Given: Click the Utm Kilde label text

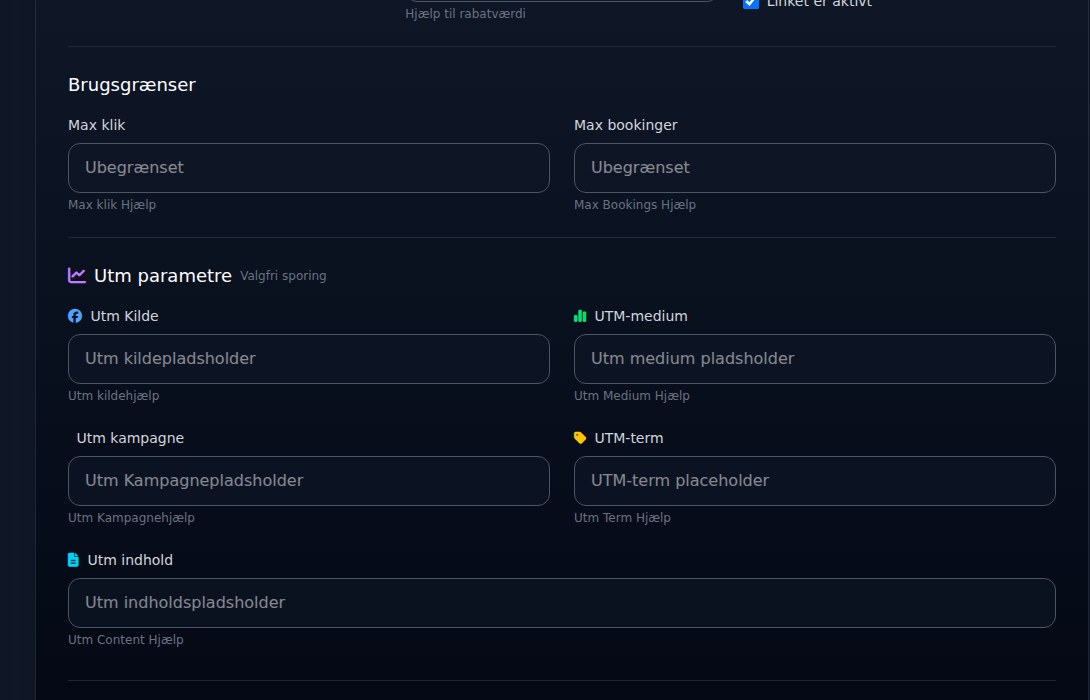Looking at the screenshot, I should point(124,316).
